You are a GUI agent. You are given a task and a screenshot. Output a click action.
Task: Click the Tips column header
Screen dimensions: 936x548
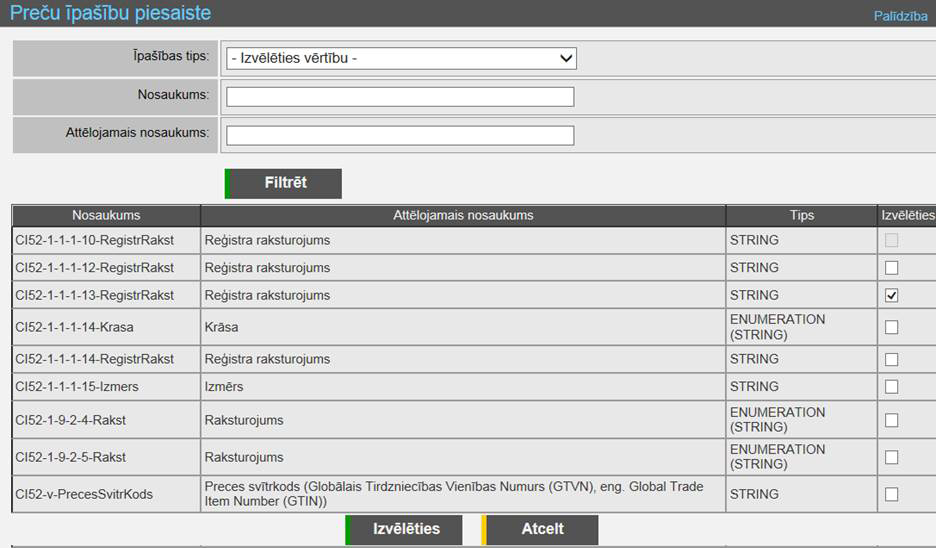pyautogui.click(x=801, y=215)
